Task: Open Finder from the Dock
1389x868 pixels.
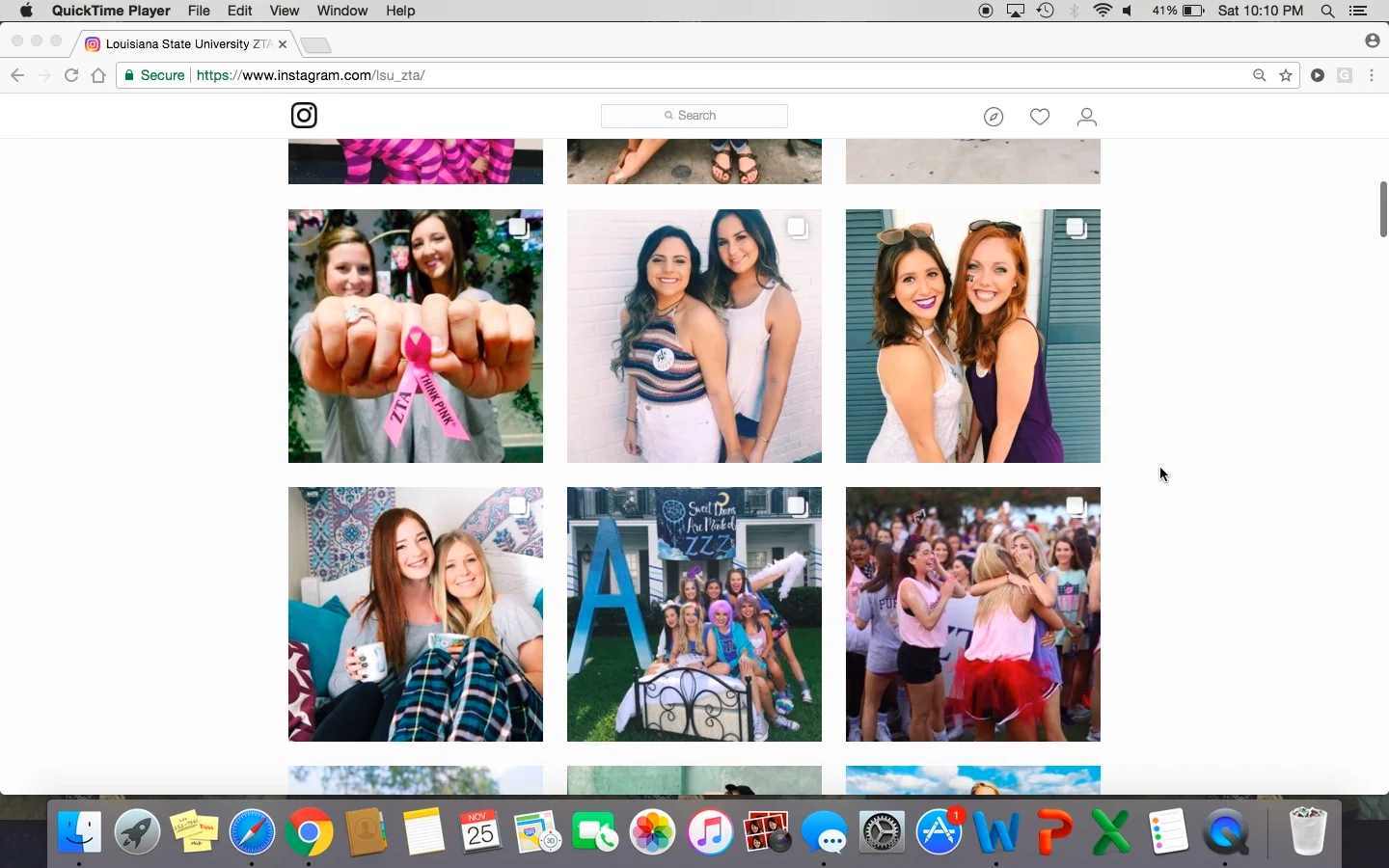Action: (79, 831)
